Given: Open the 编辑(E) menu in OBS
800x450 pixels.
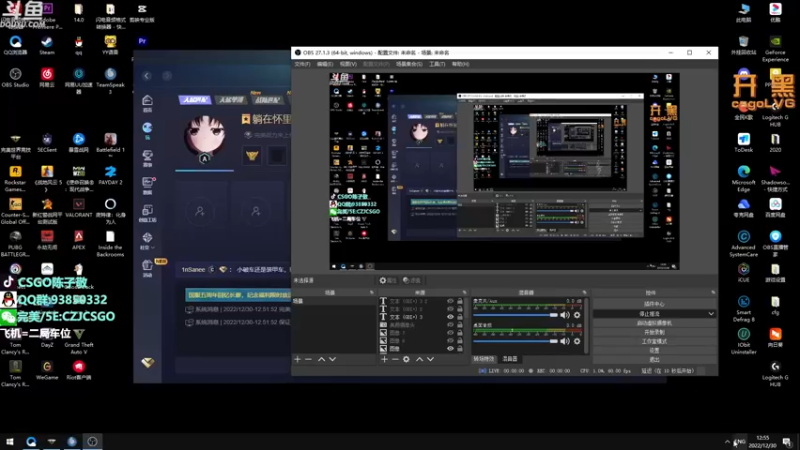Looking at the screenshot, I should click(325, 64).
